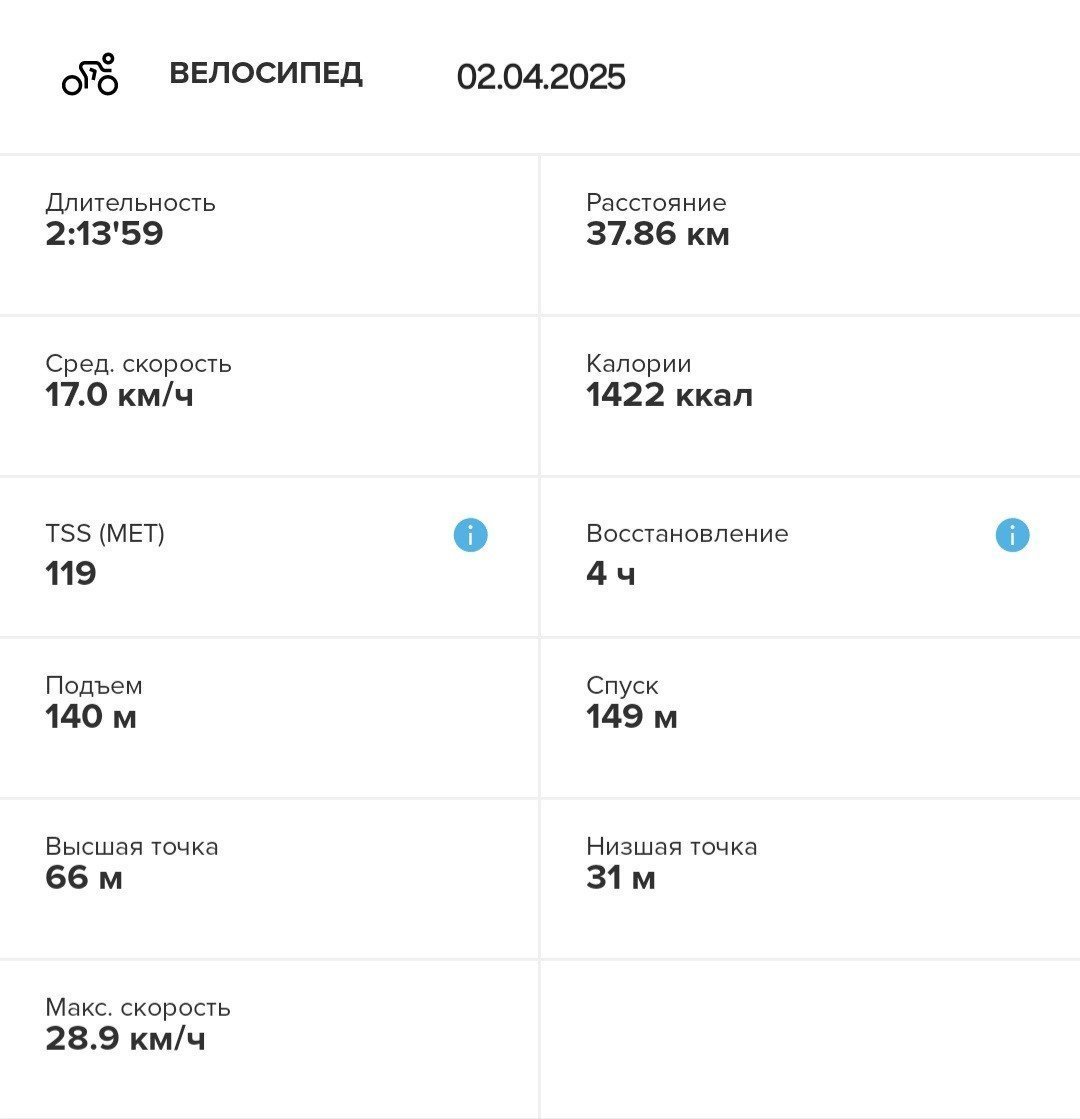Select Высшая точка 66 м tile
The image size is (1080, 1119).
pyautogui.click(x=269, y=879)
